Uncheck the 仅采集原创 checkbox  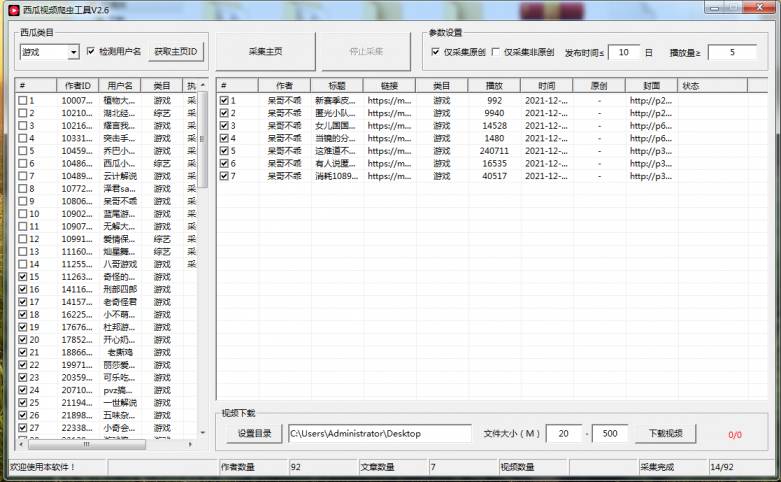435,52
